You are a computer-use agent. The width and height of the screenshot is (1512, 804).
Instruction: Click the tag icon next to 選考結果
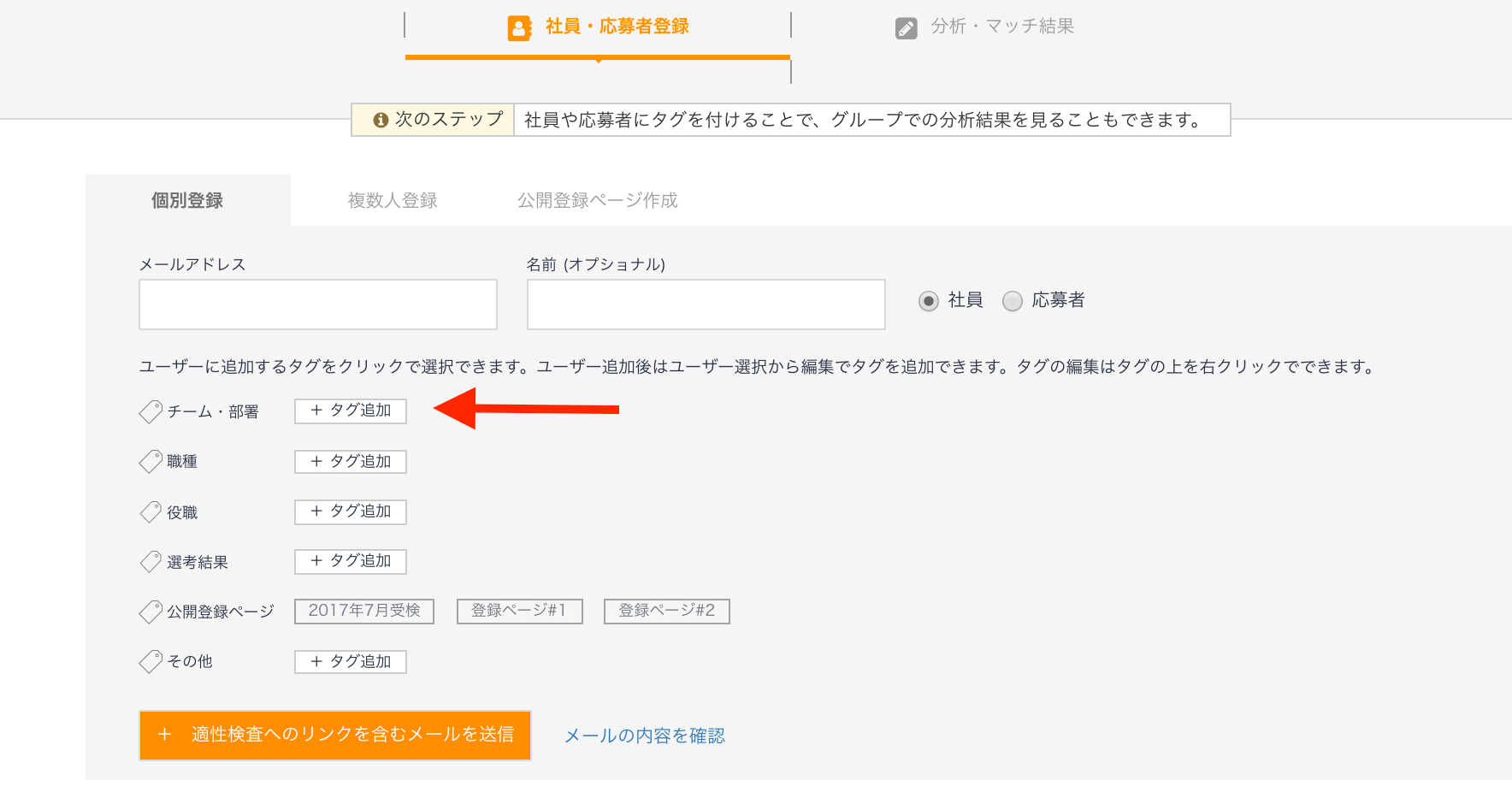151,562
